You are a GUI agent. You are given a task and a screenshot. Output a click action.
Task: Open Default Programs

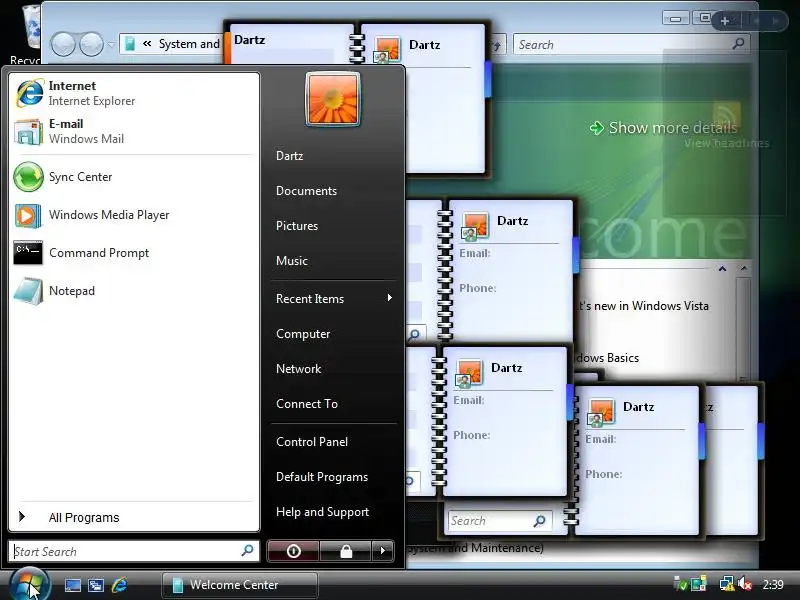(x=321, y=477)
